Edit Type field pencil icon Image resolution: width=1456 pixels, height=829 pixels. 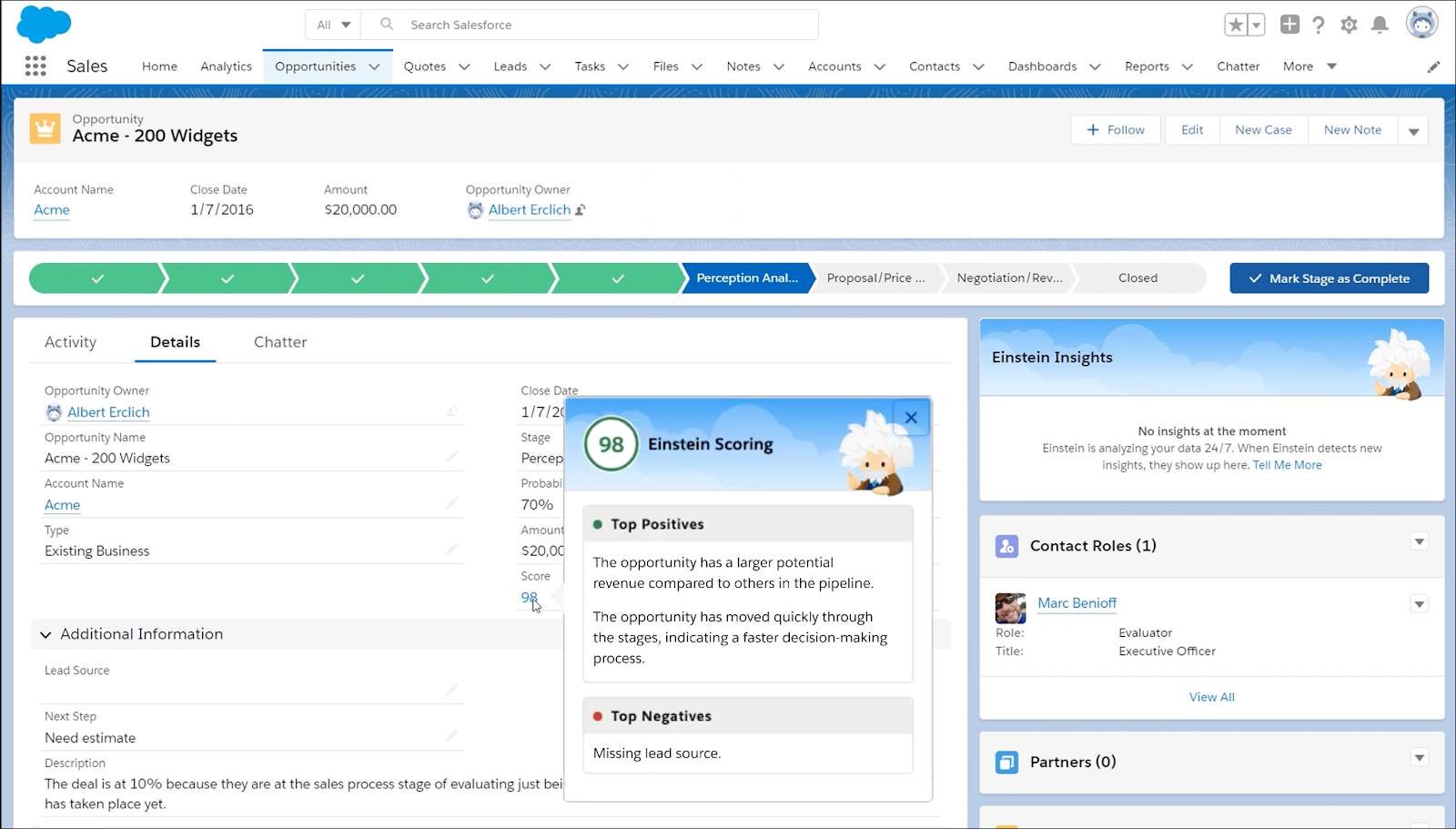[451, 550]
